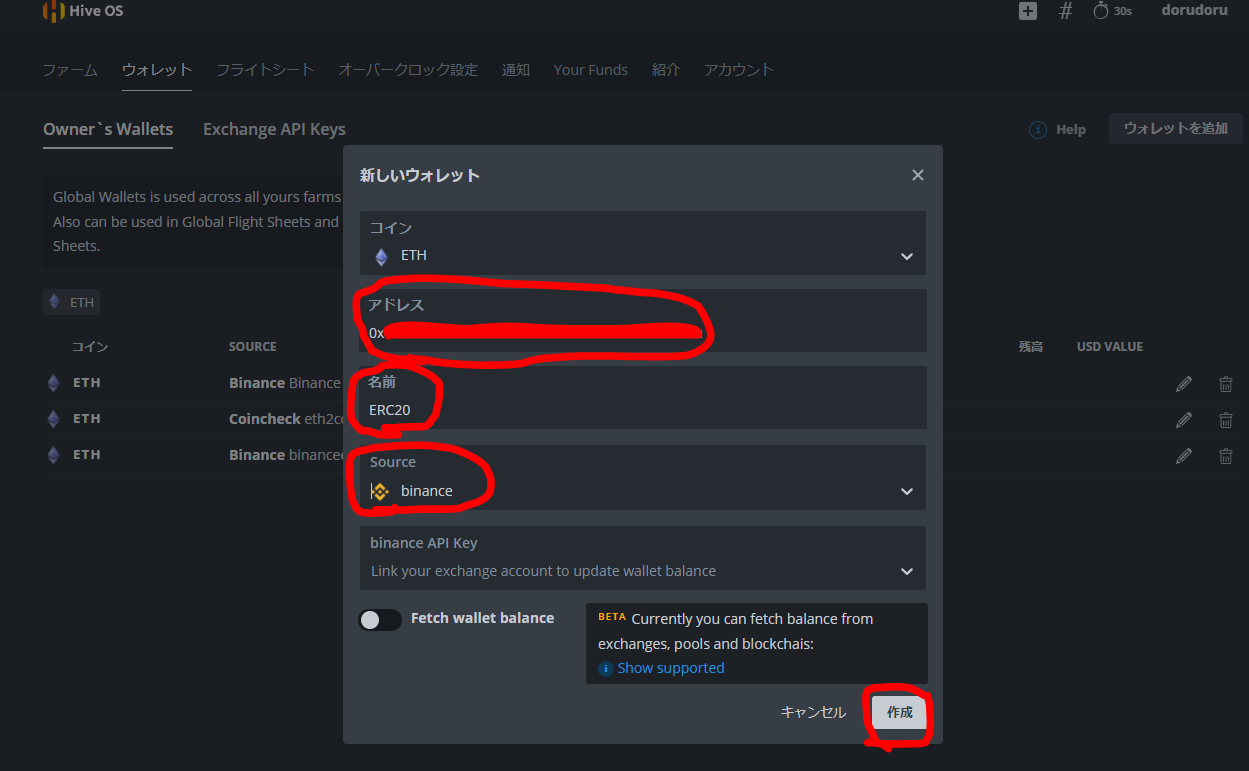Open the Source binance dropdown
The height and width of the screenshot is (771, 1249).
(906, 491)
